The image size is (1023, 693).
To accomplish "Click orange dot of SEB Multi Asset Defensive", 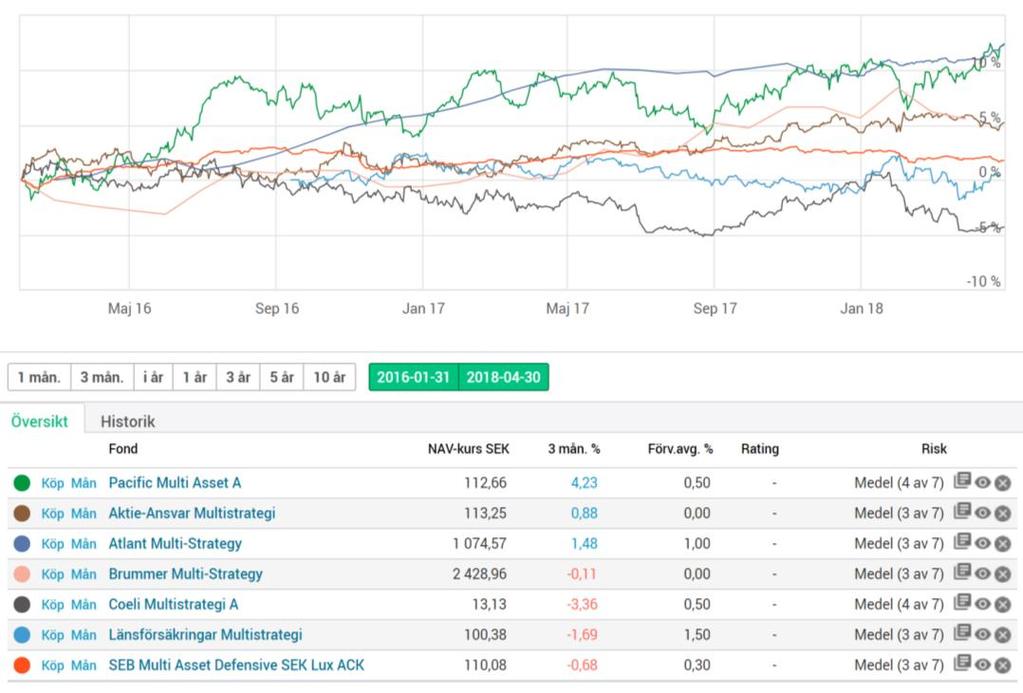I will point(22,665).
